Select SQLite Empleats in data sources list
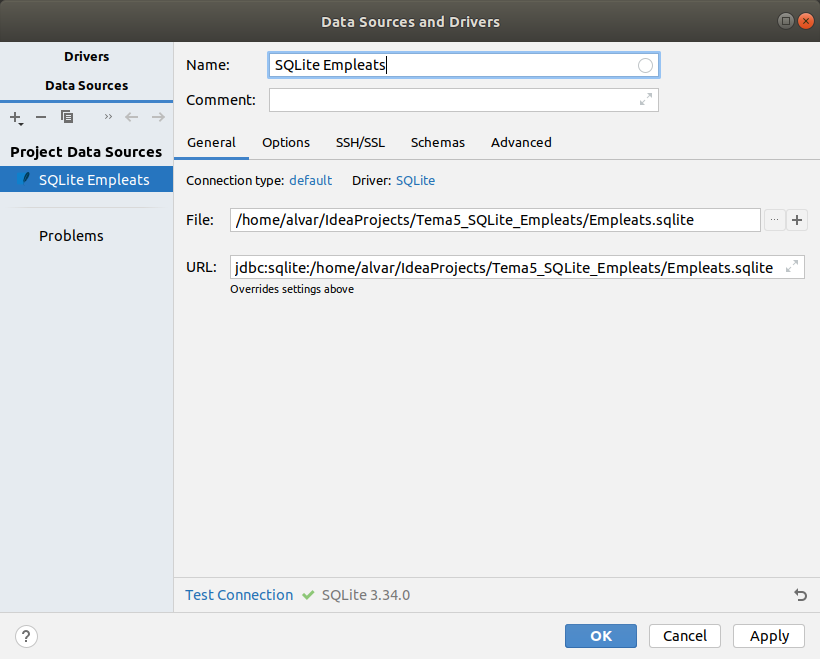This screenshot has width=820, height=659. click(93, 180)
